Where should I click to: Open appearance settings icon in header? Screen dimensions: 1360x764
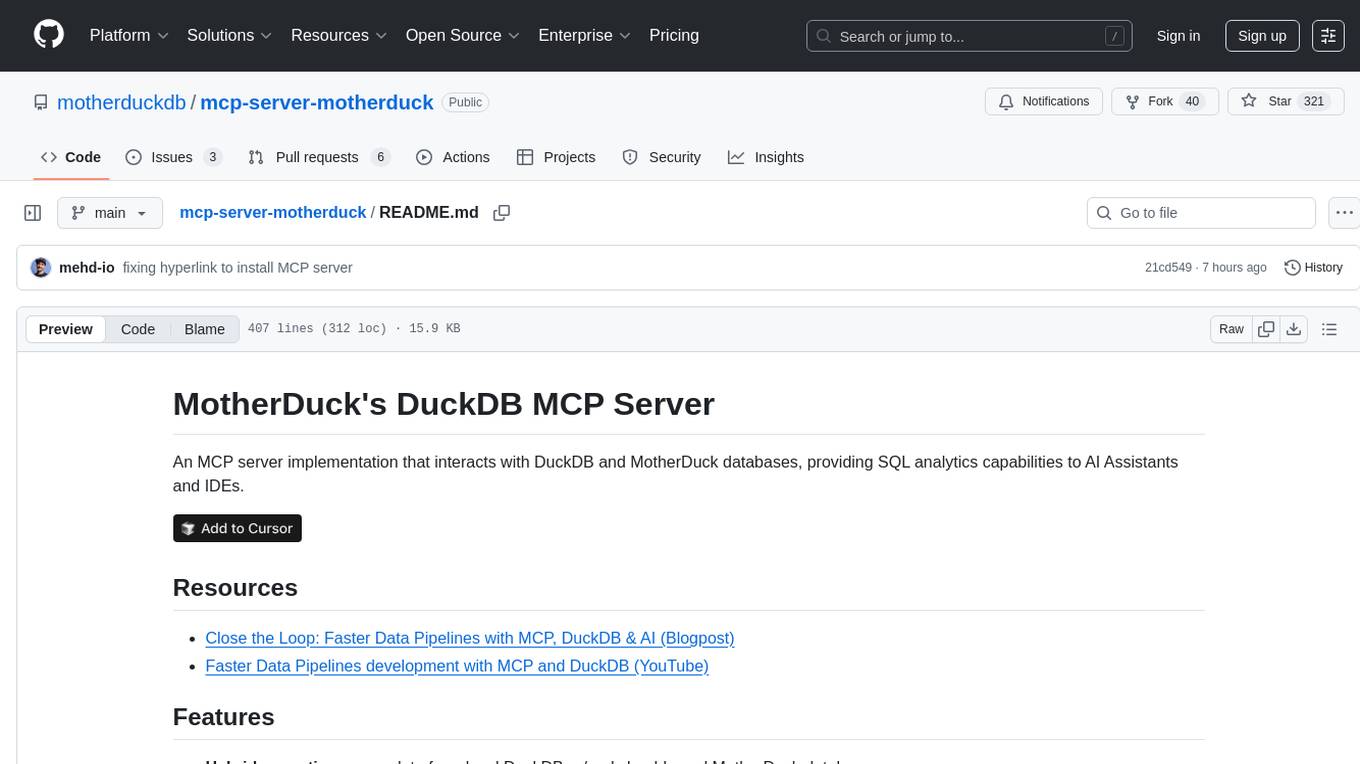[x=1328, y=36]
